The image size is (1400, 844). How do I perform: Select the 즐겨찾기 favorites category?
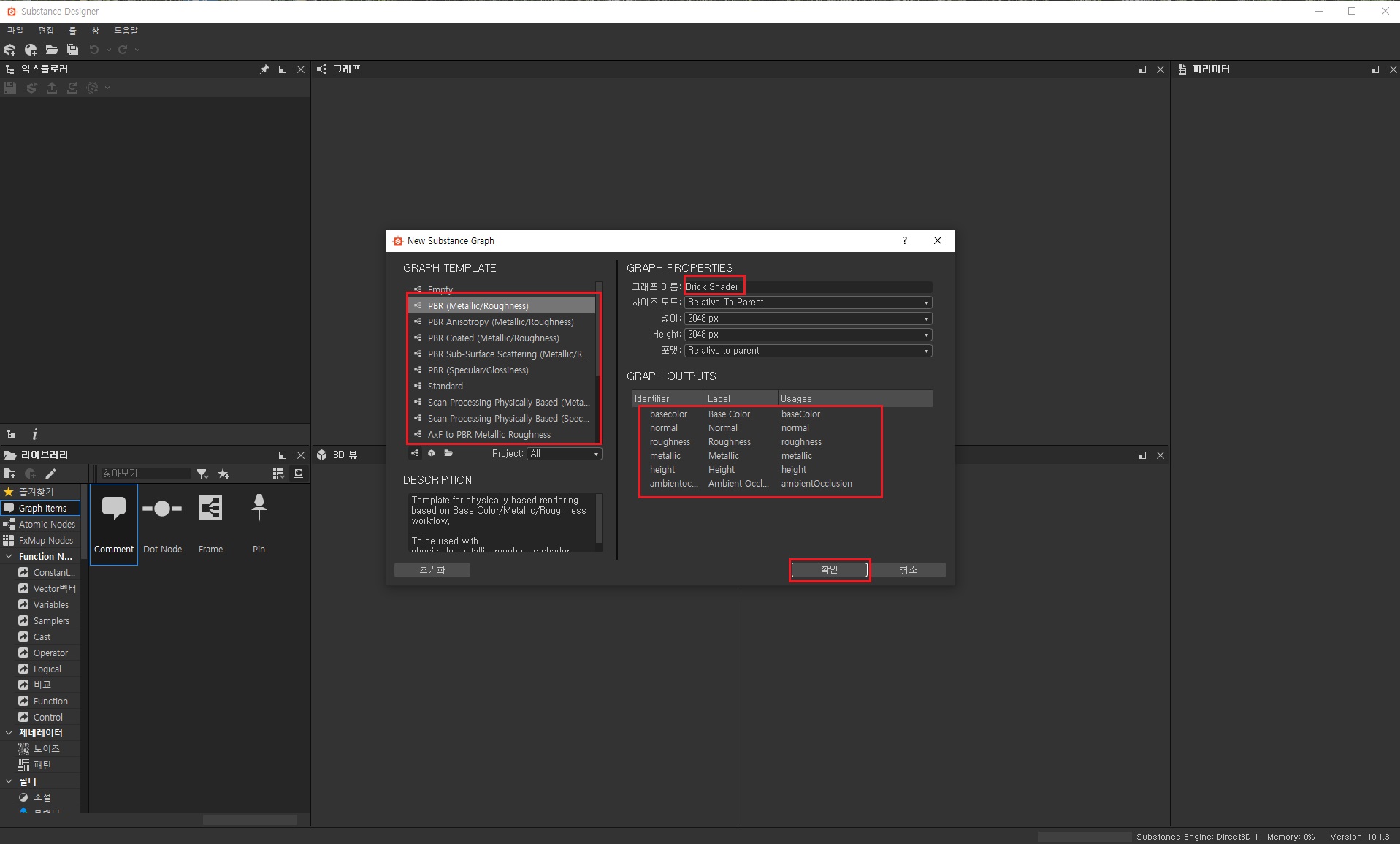[40, 493]
